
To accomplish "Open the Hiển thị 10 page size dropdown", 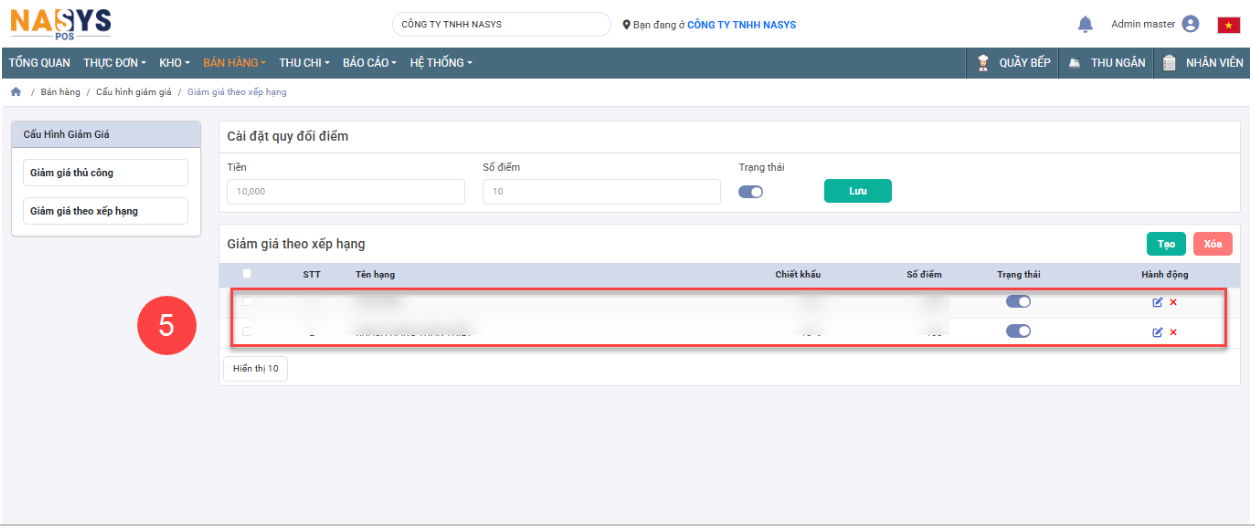I will 255,369.
